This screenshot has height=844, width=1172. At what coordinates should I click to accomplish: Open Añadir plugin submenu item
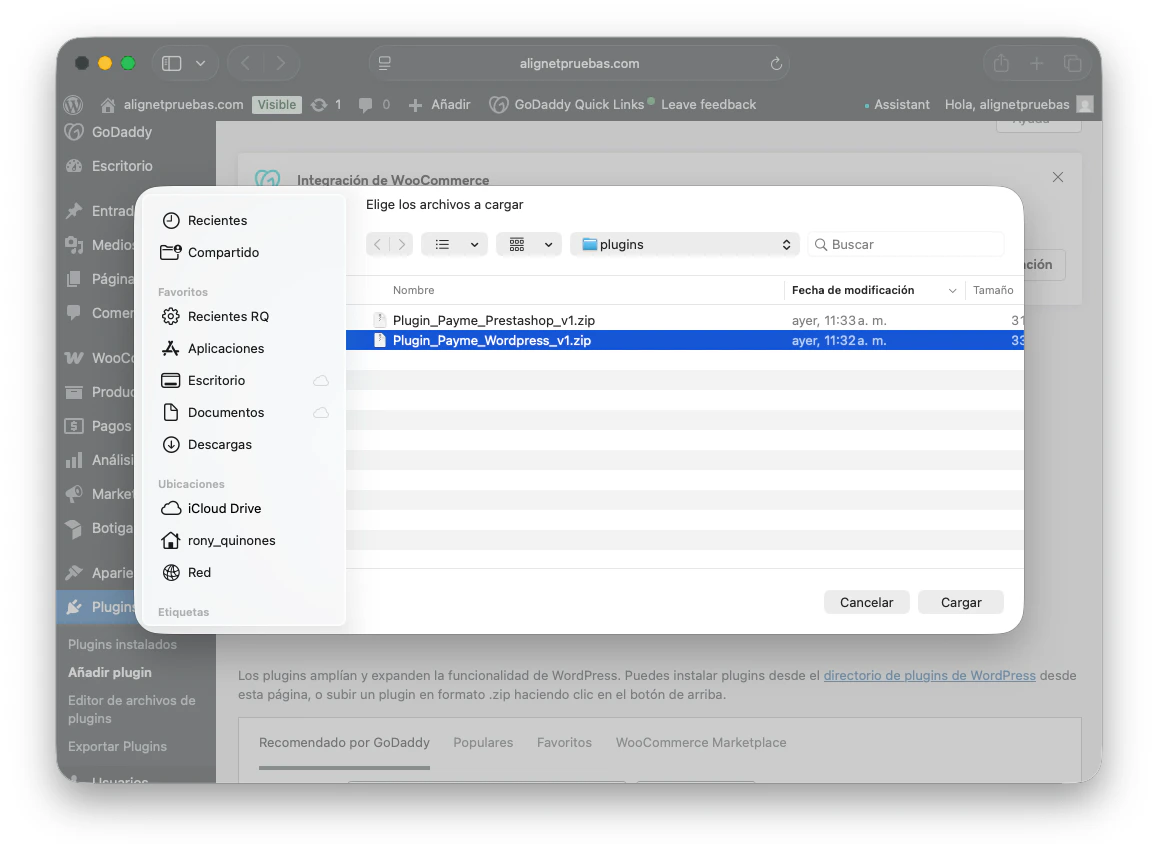coord(110,673)
